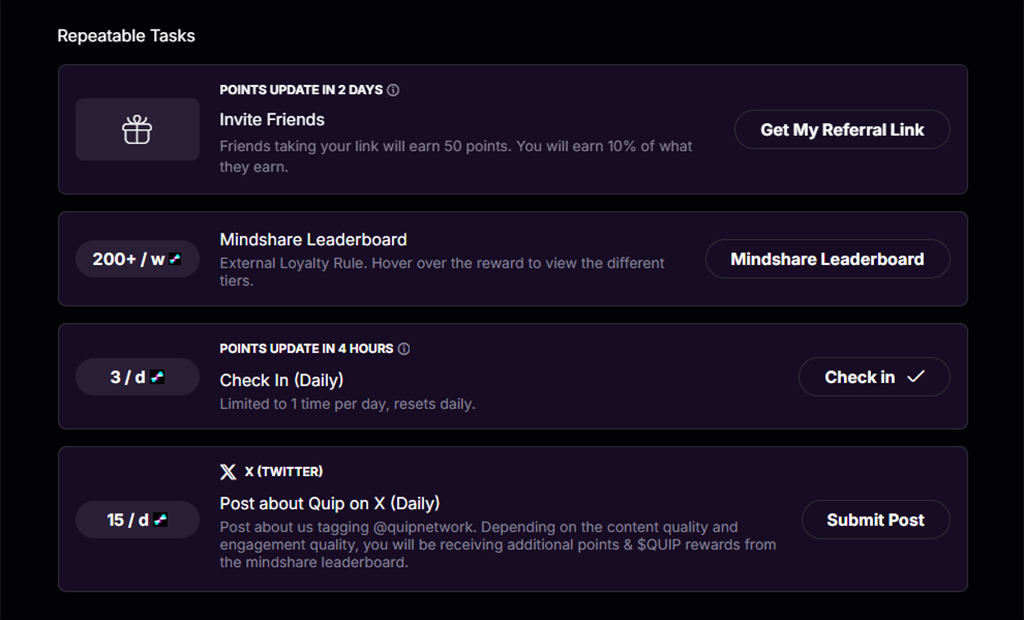The image size is (1024, 620).
Task: Click the gift icon in Invite Friends card
Action: (x=137, y=129)
